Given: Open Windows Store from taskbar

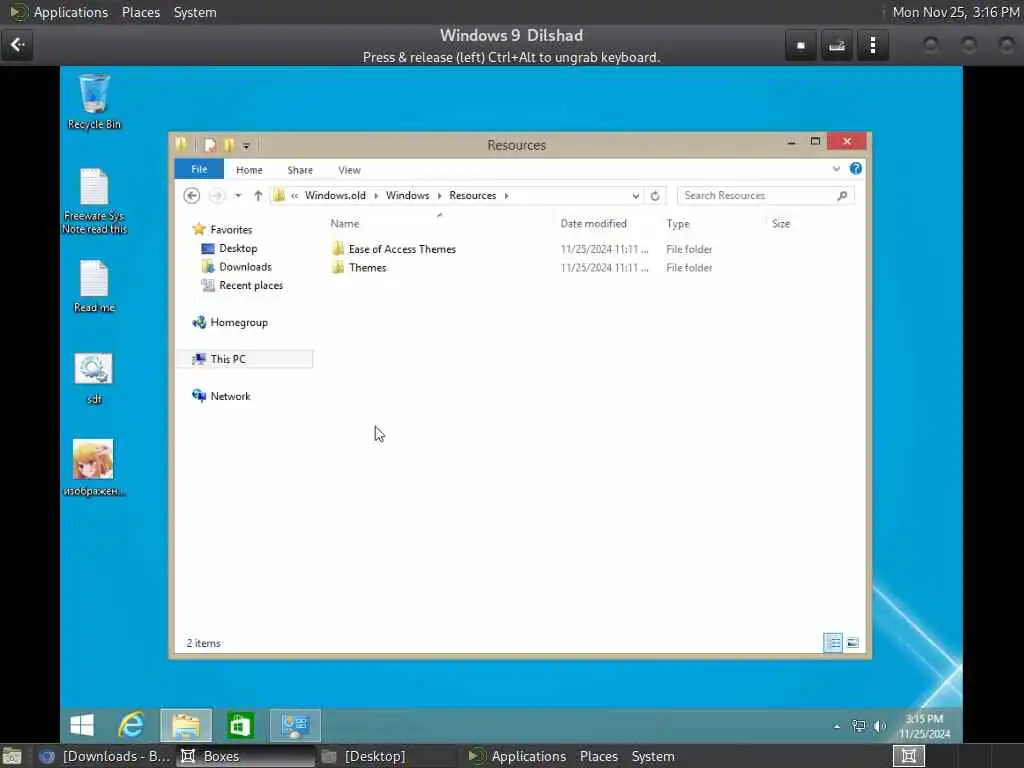Looking at the screenshot, I should tap(240, 725).
